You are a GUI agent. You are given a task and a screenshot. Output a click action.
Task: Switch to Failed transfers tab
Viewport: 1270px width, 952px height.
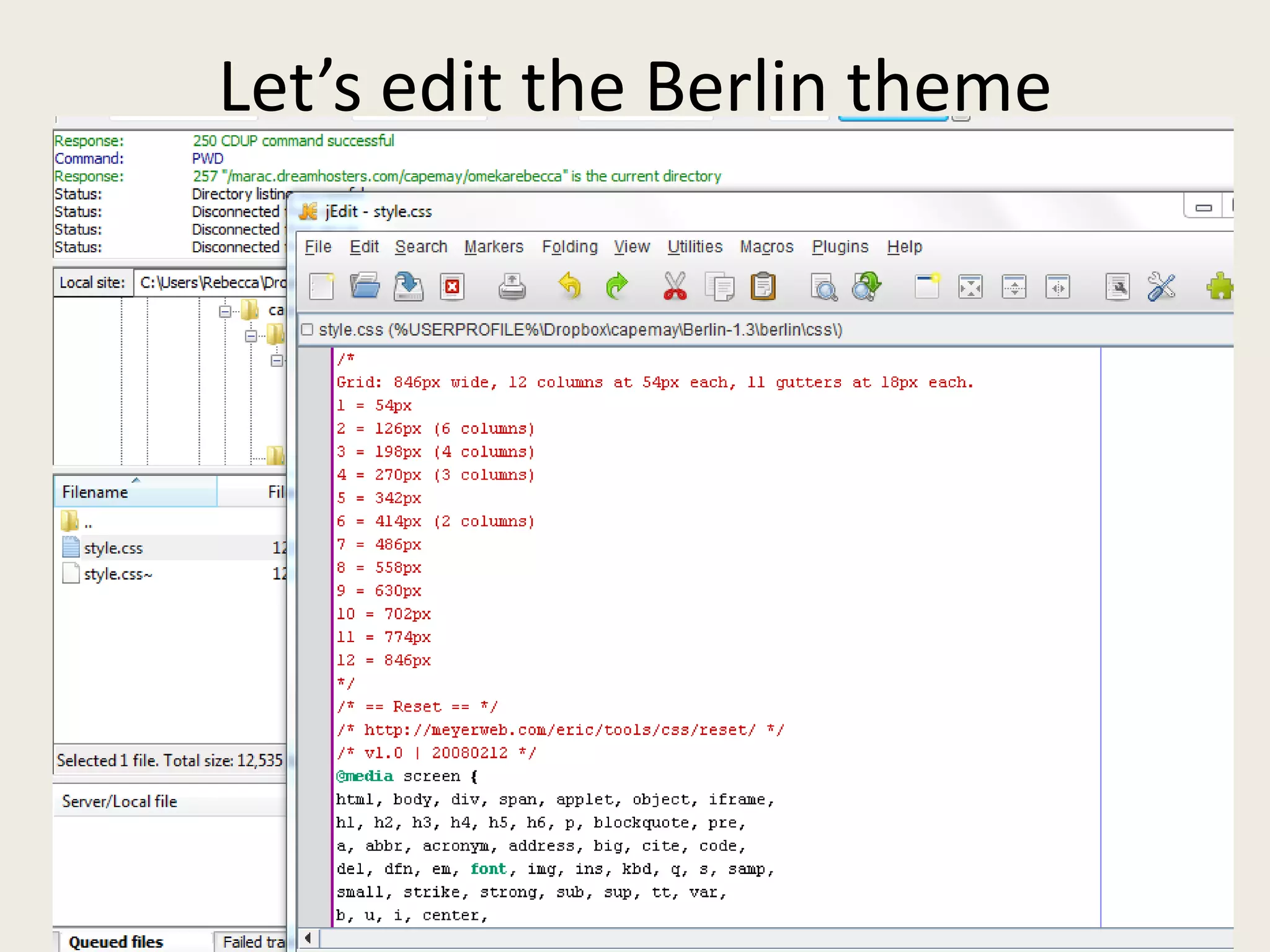point(251,941)
